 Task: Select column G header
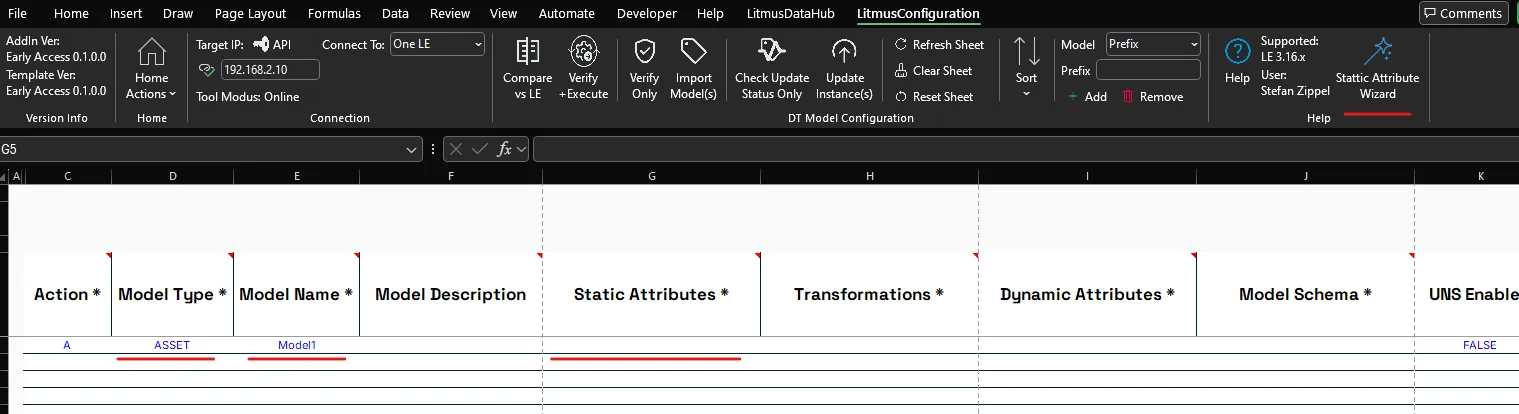coord(652,176)
